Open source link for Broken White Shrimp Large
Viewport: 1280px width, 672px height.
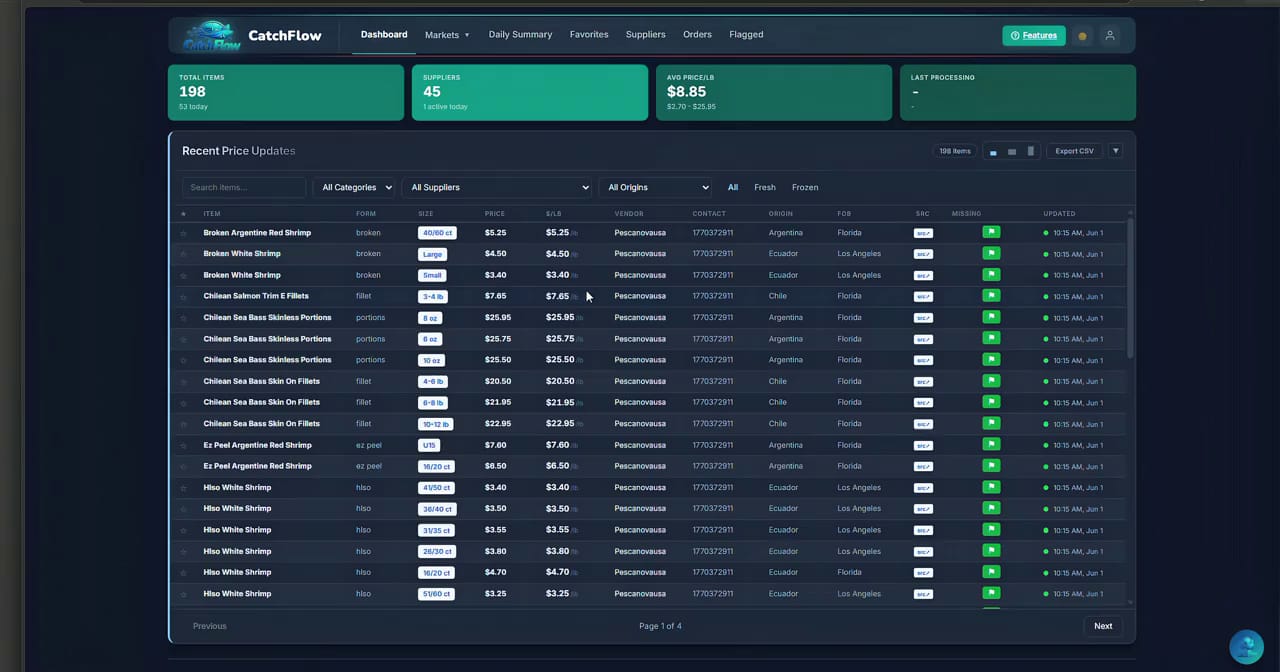point(923,254)
